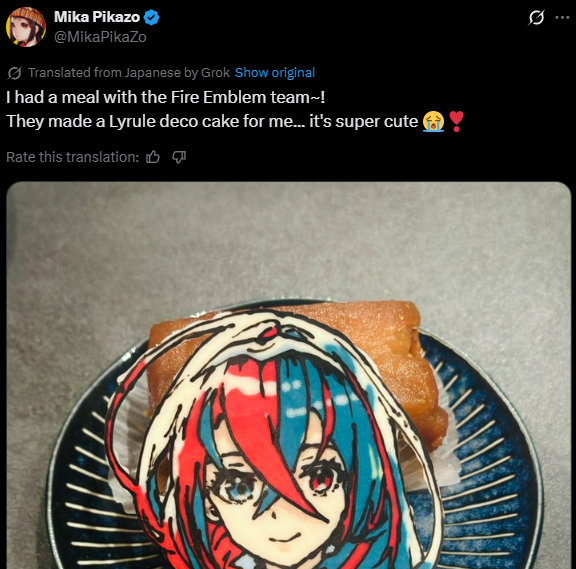576x569 pixels.
Task: Click the blue verified badge
Action: (151, 17)
